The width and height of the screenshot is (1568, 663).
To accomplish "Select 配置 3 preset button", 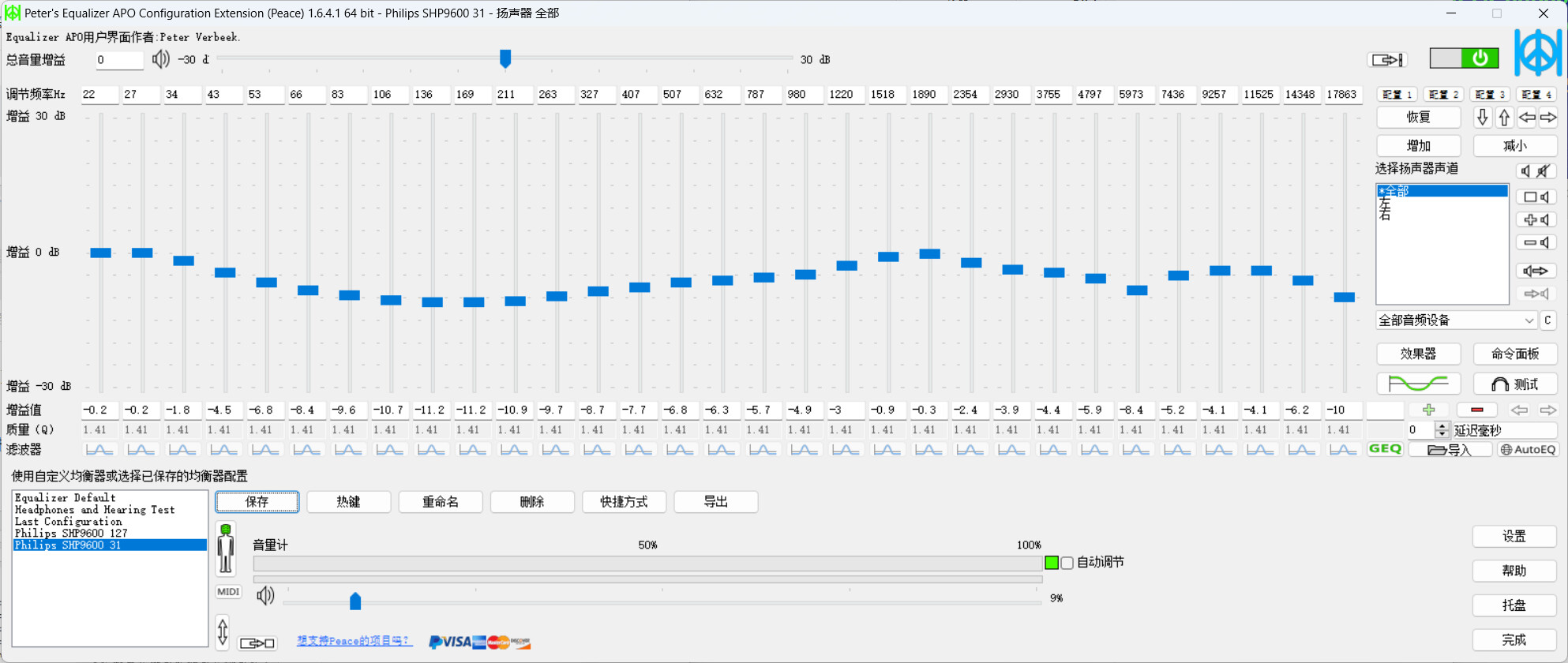I will coord(1491,94).
